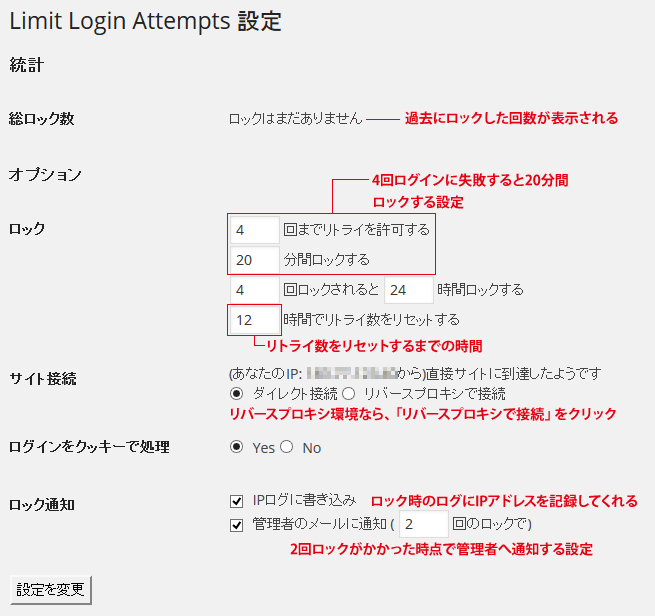Select the ダイレクト接続 radio button
Viewport: 655px width, 616px height.
[x=236, y=393]
